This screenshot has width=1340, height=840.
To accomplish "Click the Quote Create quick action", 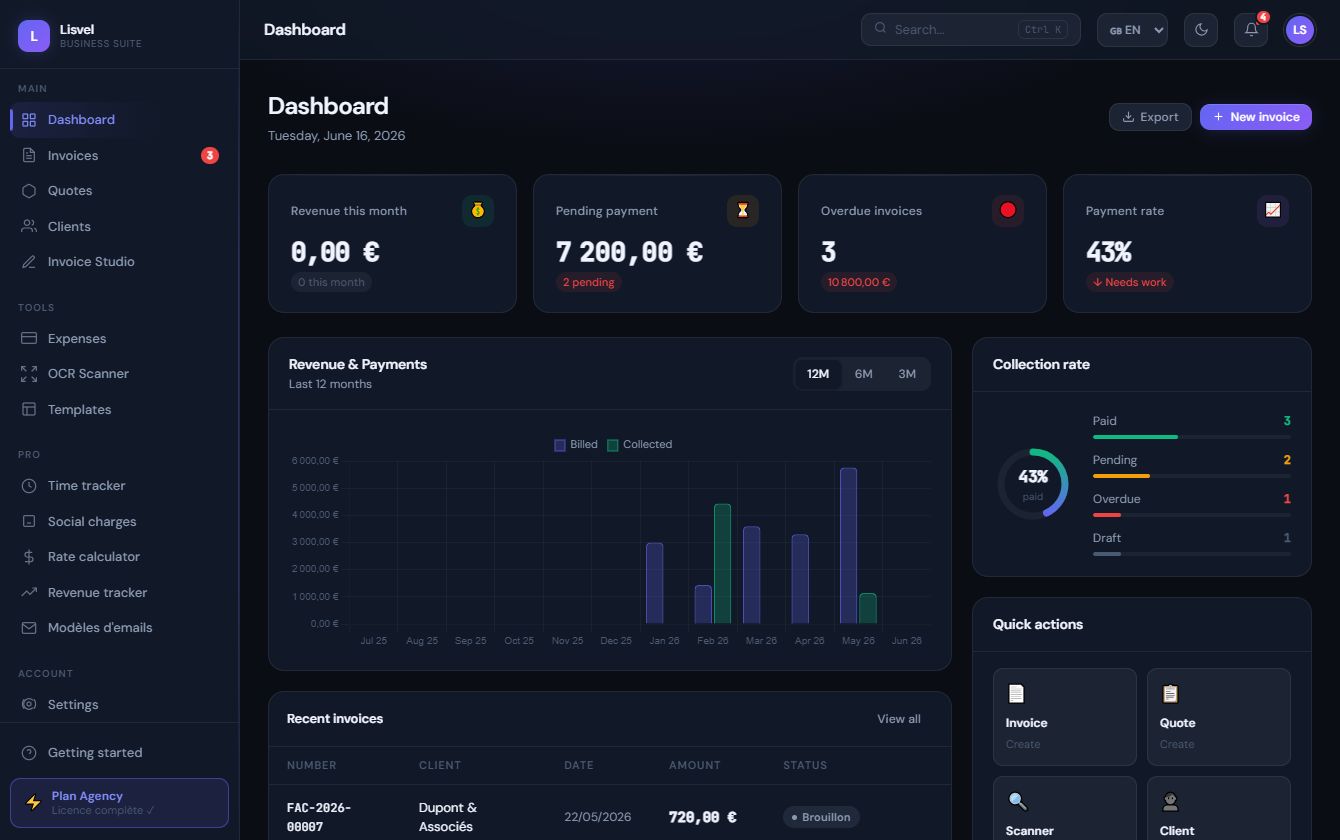I will (x=1219, y=717).
